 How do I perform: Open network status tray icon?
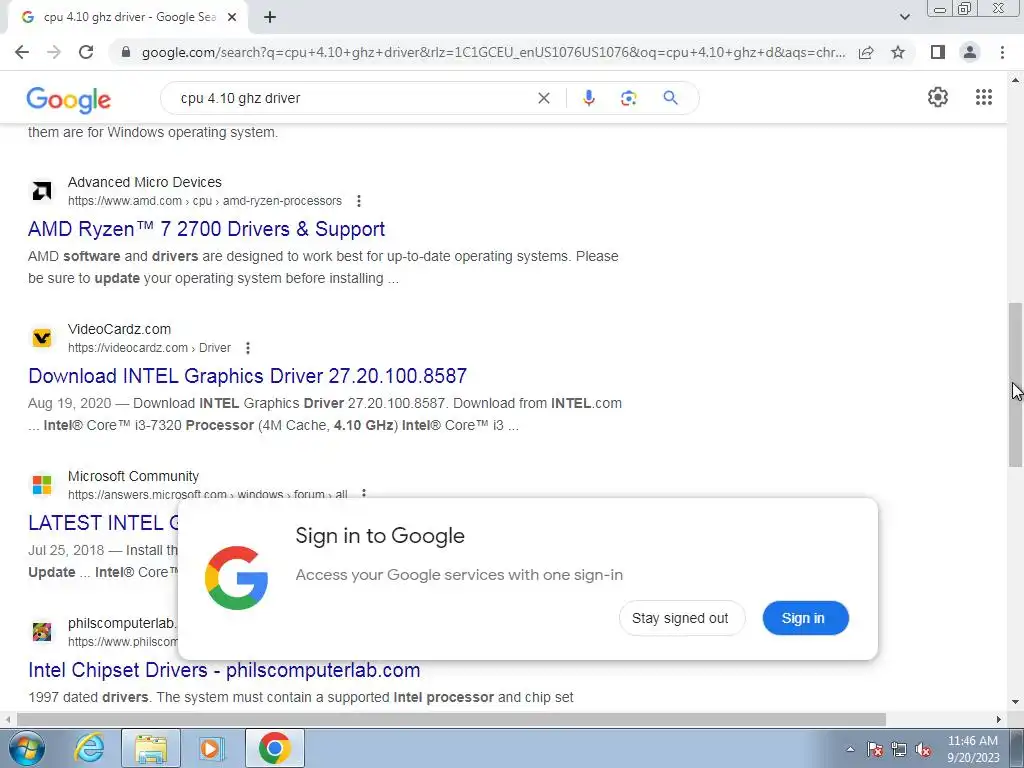(899, 750)
